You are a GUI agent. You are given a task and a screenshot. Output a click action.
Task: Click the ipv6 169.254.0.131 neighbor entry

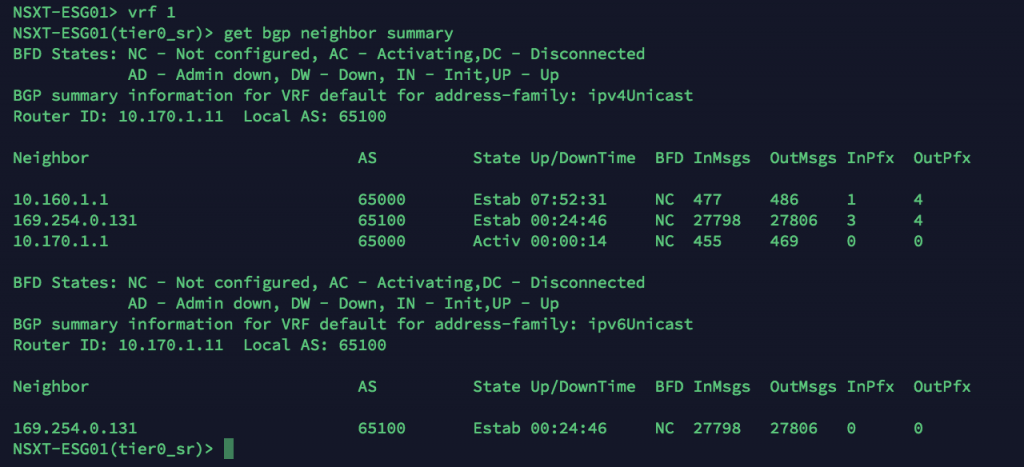(74, 428)
